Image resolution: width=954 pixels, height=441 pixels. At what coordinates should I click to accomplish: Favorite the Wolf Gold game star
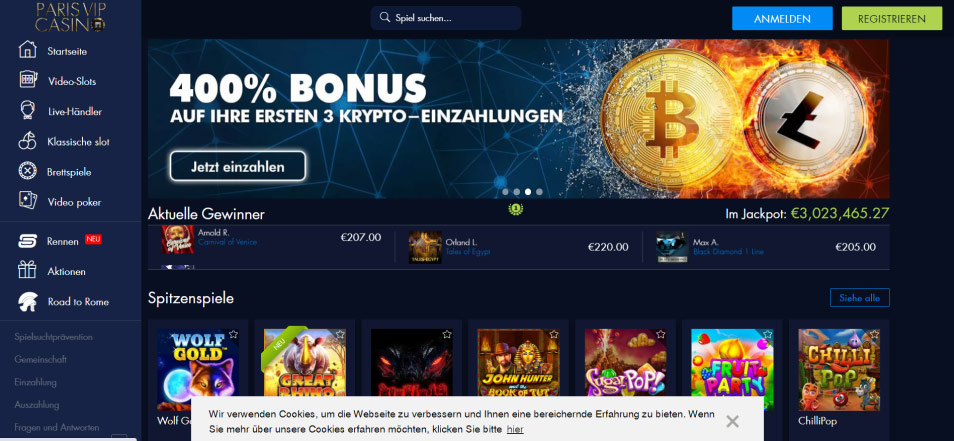tap(234, 334)
